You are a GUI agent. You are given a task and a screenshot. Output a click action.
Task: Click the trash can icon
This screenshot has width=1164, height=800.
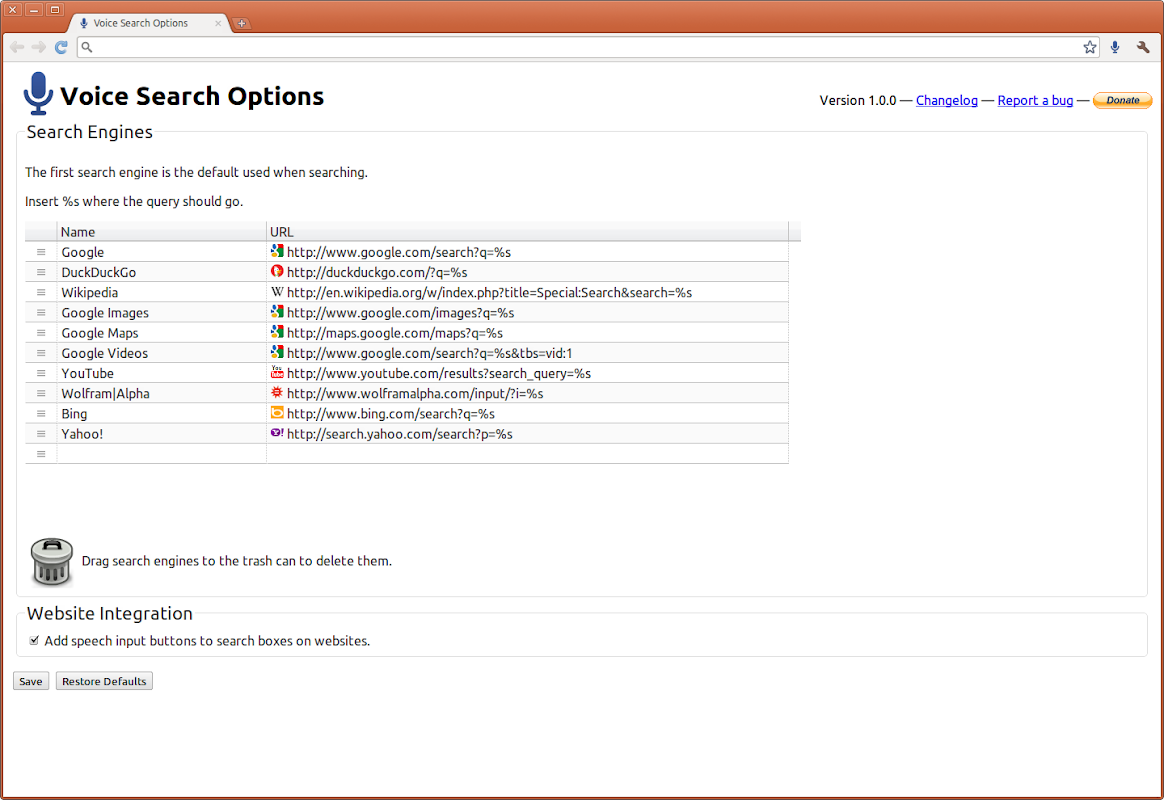51,562
